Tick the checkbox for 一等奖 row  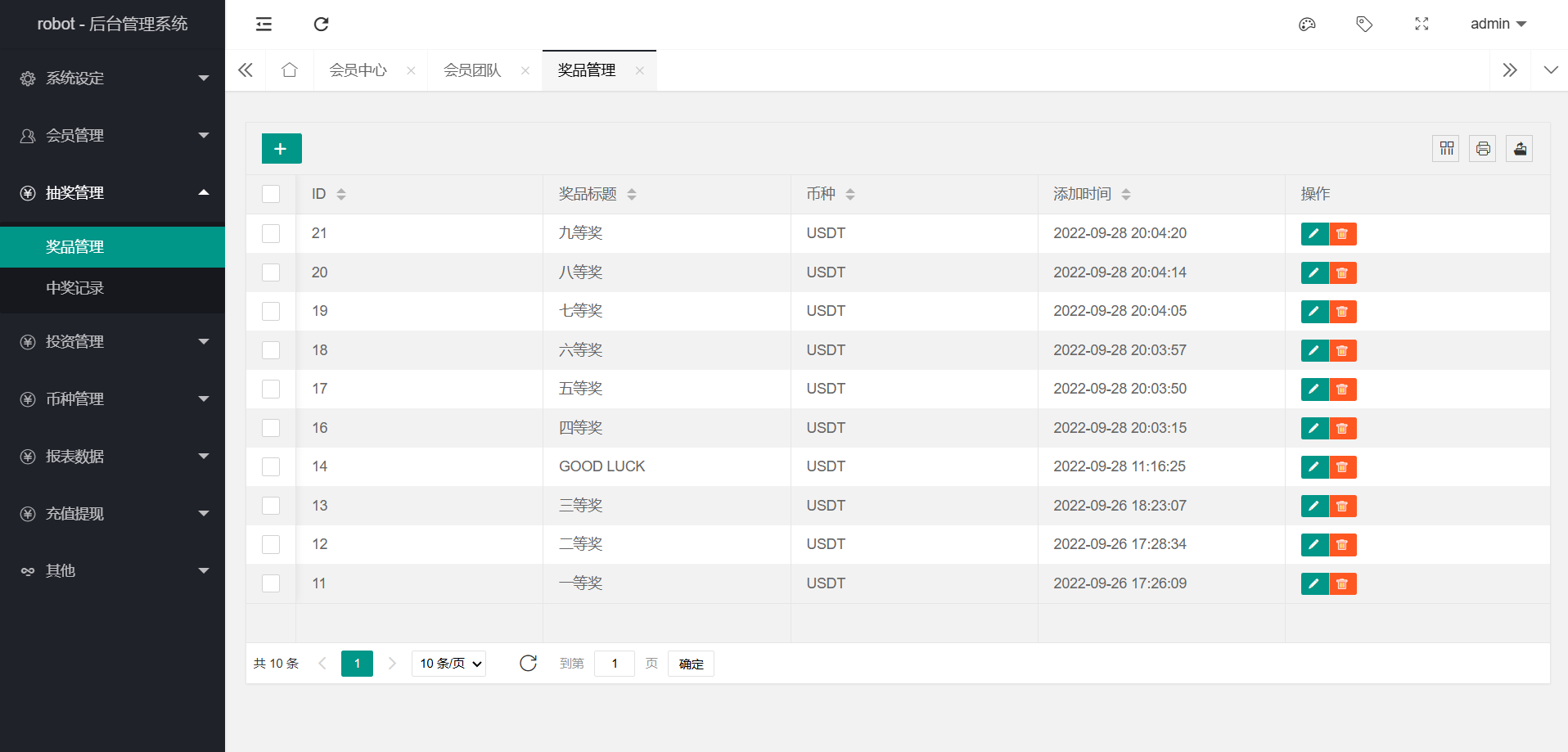point(271,583)
